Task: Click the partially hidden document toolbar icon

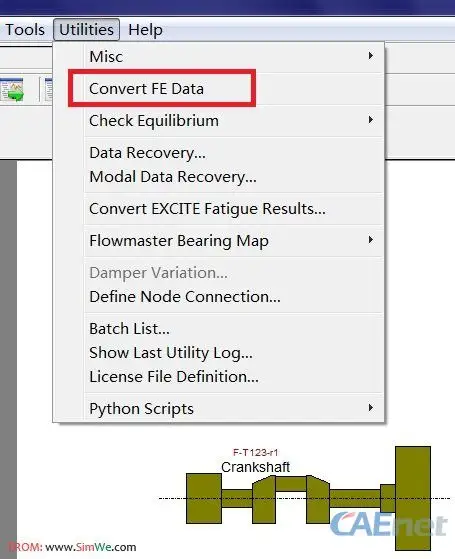Action: click(48, 90)
